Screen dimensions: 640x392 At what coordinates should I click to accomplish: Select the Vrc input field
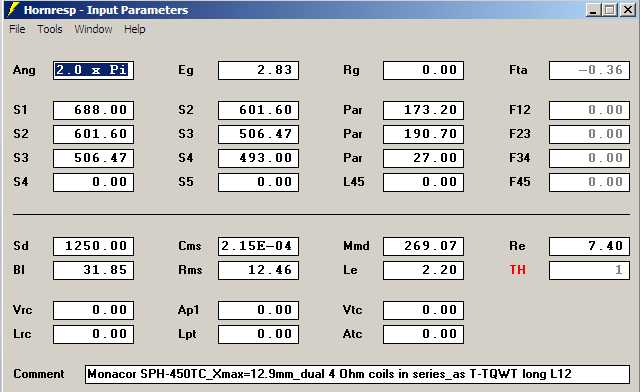coord(93,310)
